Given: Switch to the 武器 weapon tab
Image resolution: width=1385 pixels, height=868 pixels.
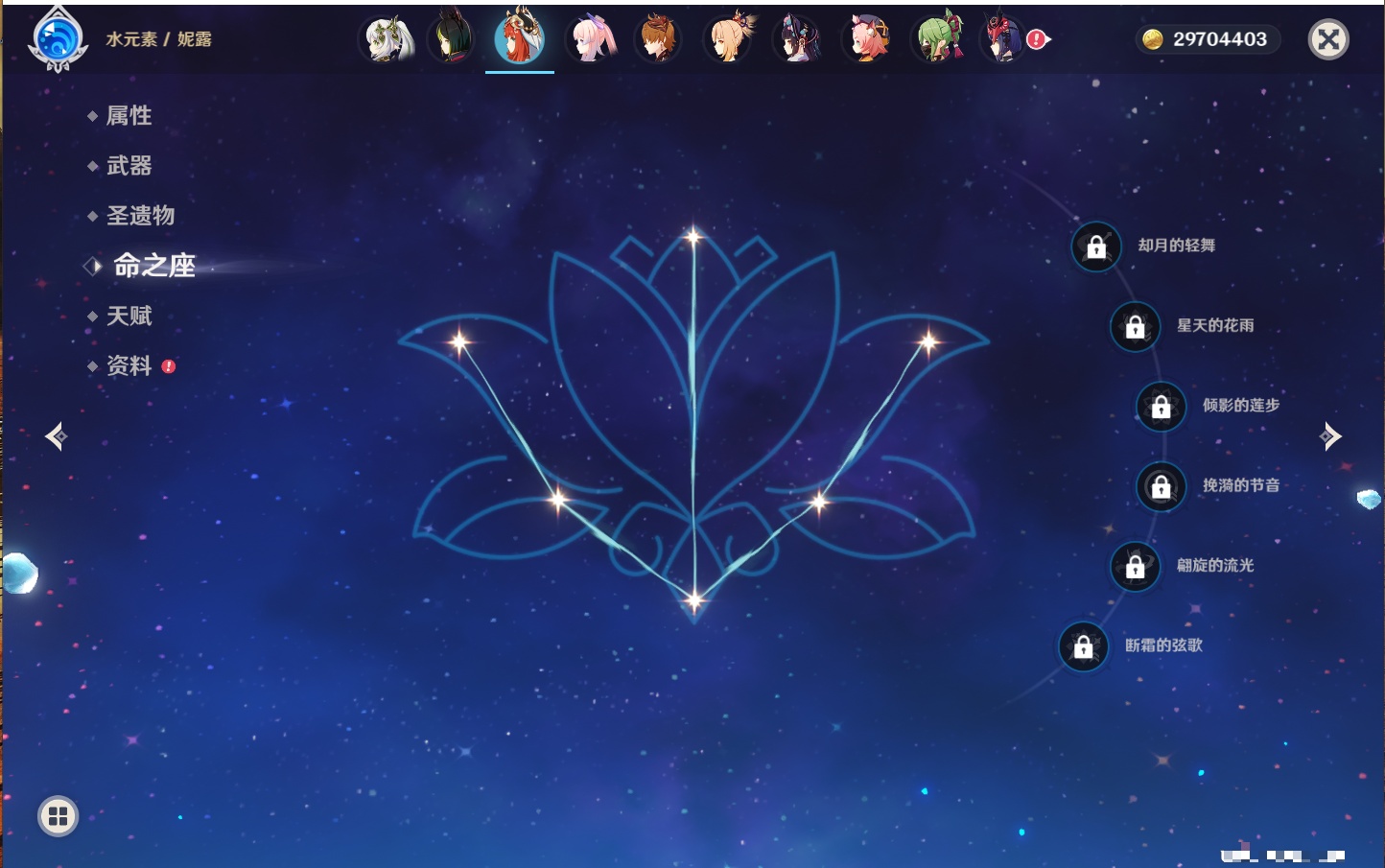Looking at the screenshot, I should (x=129, y=166).
